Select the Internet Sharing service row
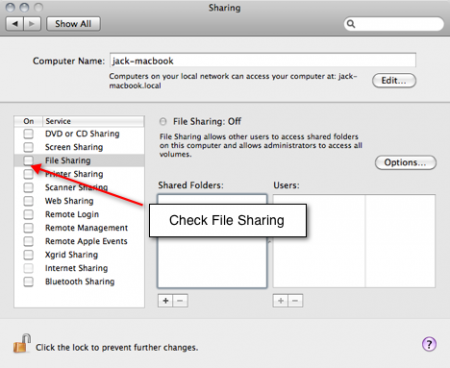 [x=79, y=268]
